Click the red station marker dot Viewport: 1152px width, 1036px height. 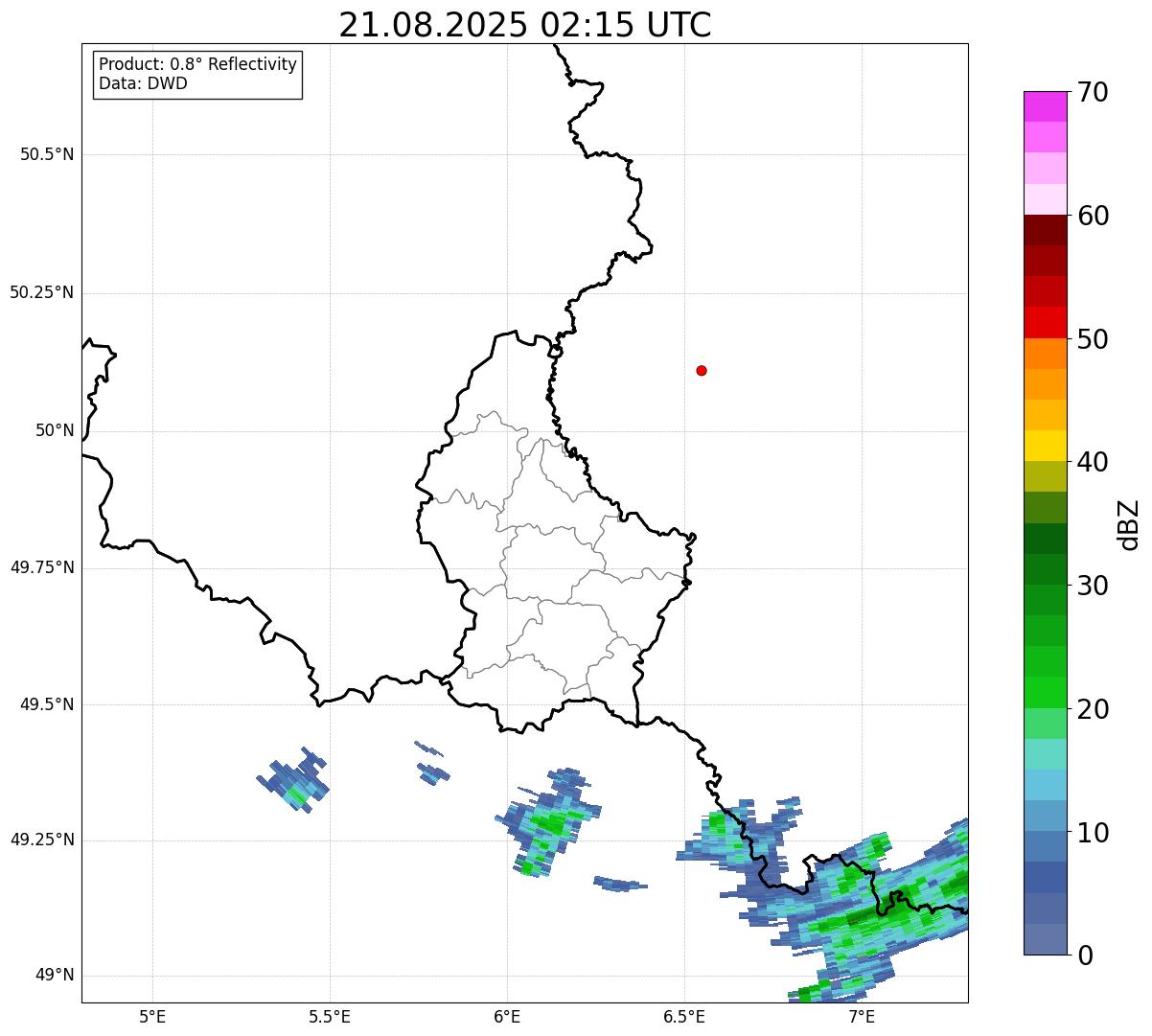pyautogui.click(x=702, y=370)
